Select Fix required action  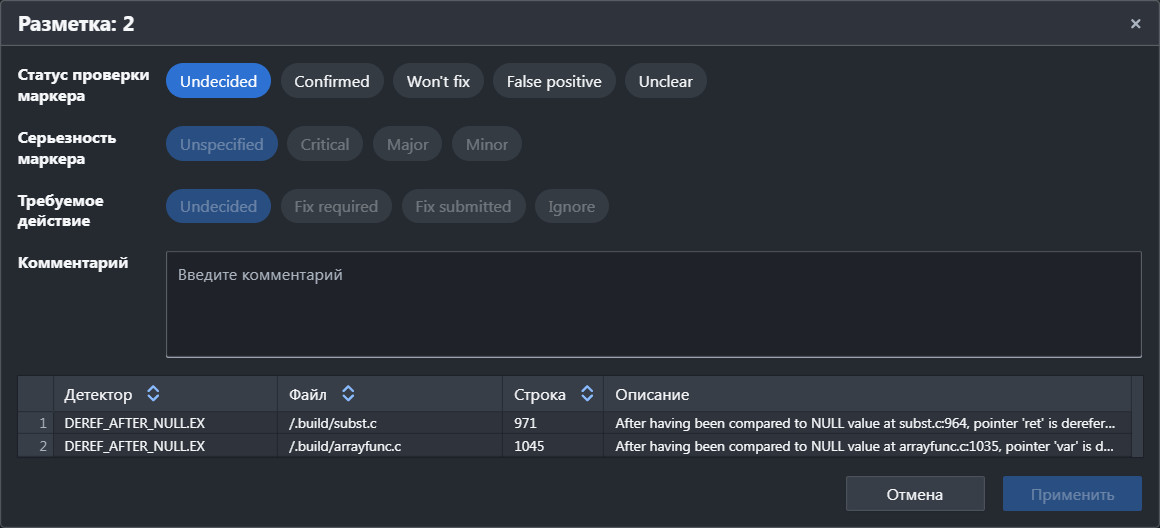336,207
